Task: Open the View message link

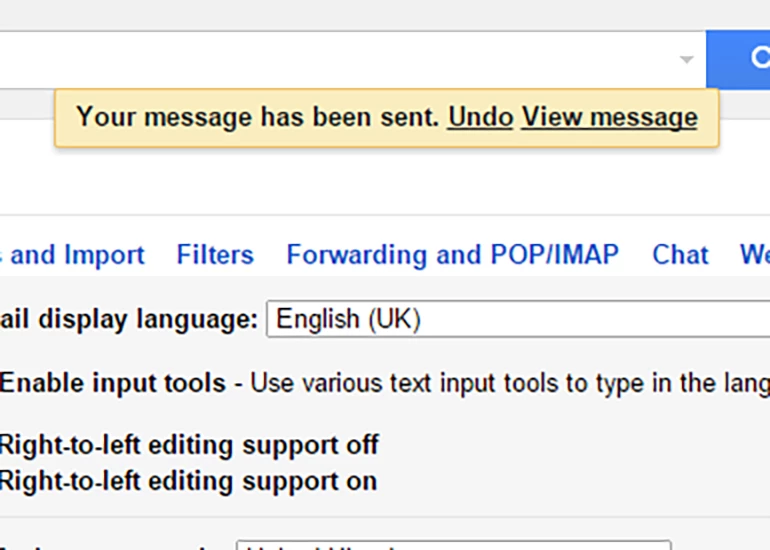Action: pyautogui.click(x=609, y=117)
